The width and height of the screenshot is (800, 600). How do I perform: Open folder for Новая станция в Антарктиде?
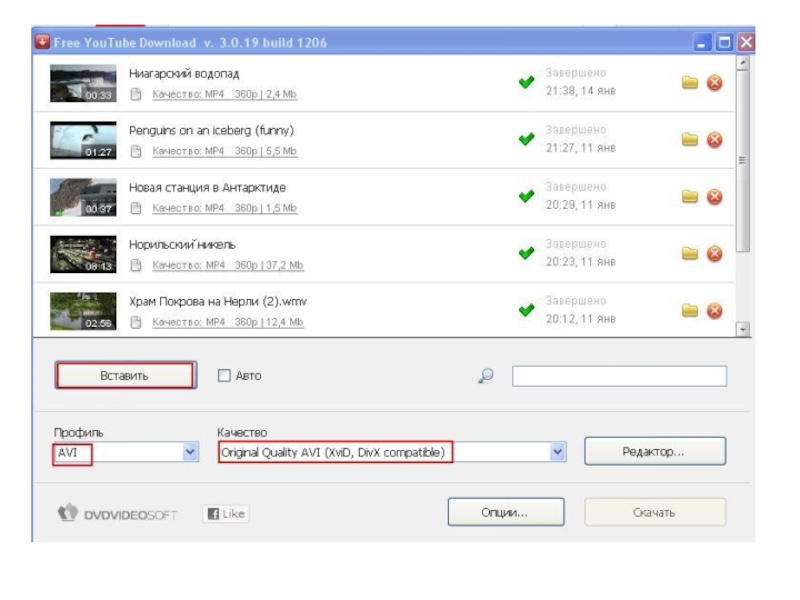tap(689, 196)
